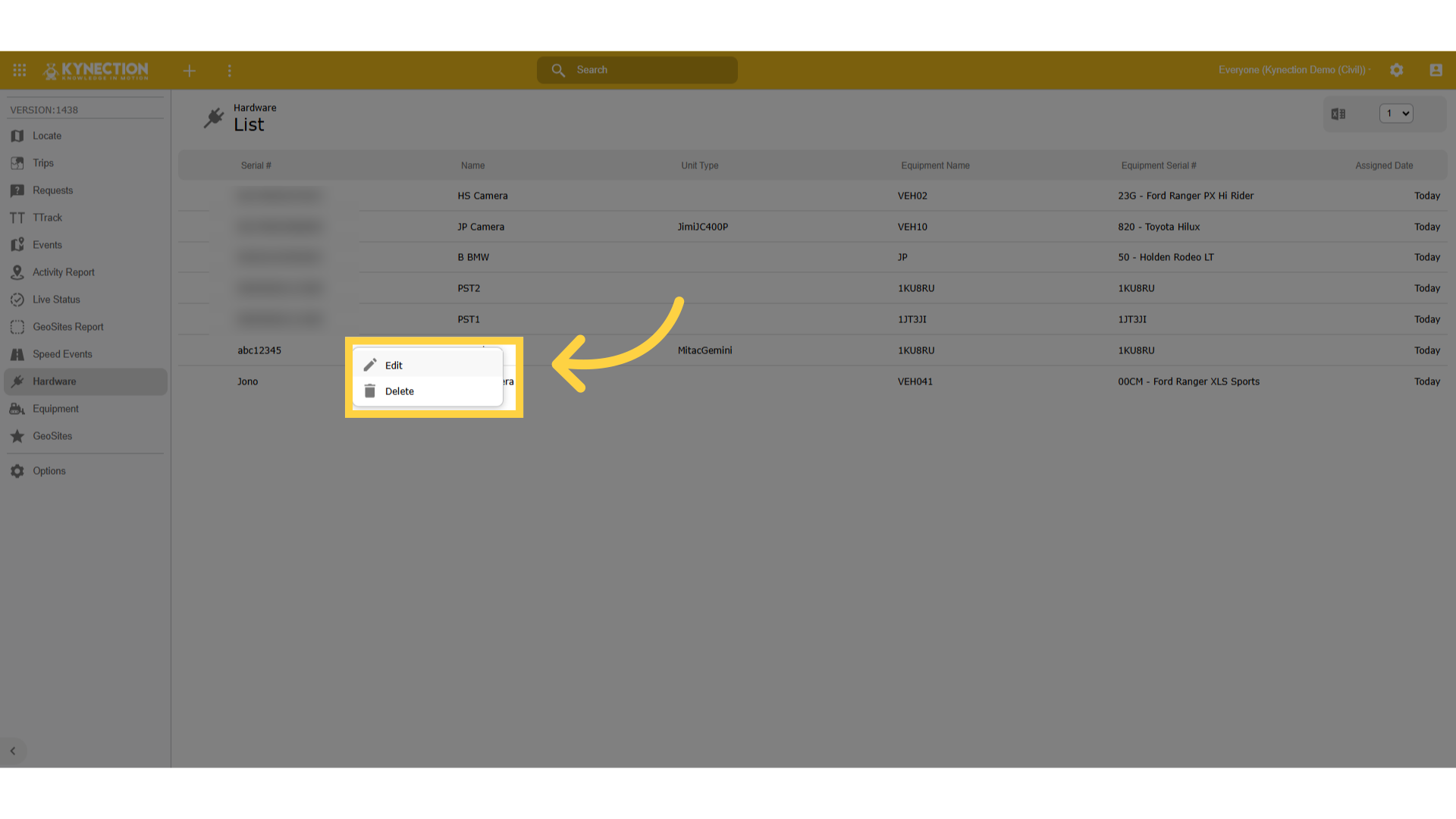Image resolution: width=1456 pixels, height=819 pixels.
Task: Click 50 - Holden Rodeo LT cell
Action: point(1166,257)
